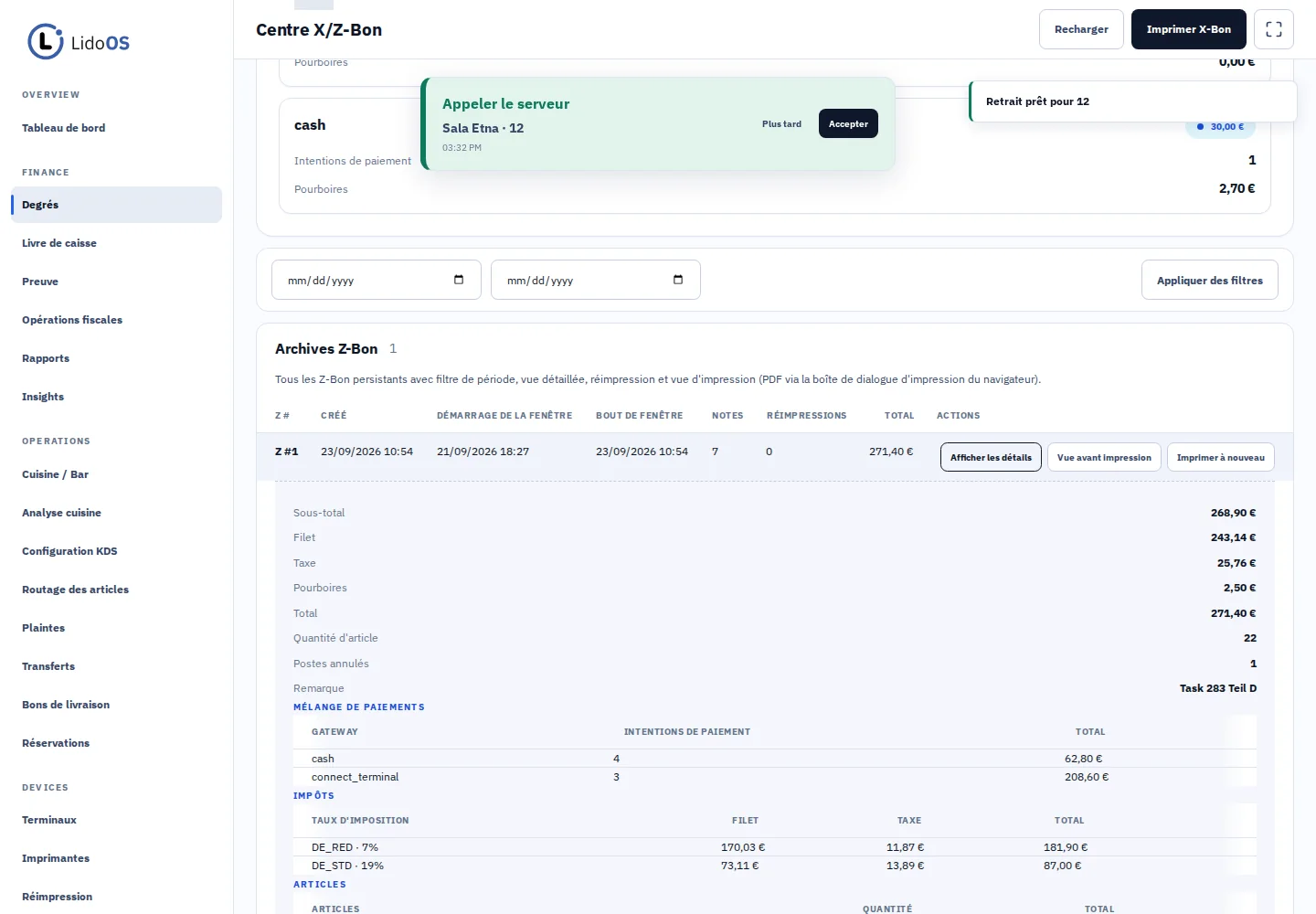
Task: Select the start date input field
Action: [x=377, y=280]
